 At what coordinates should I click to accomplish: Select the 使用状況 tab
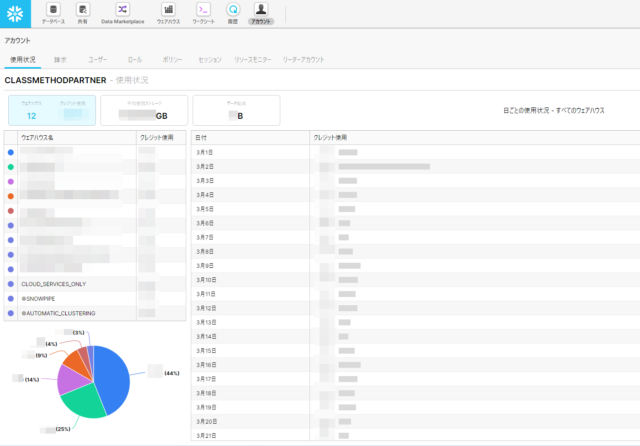point(23,60)
